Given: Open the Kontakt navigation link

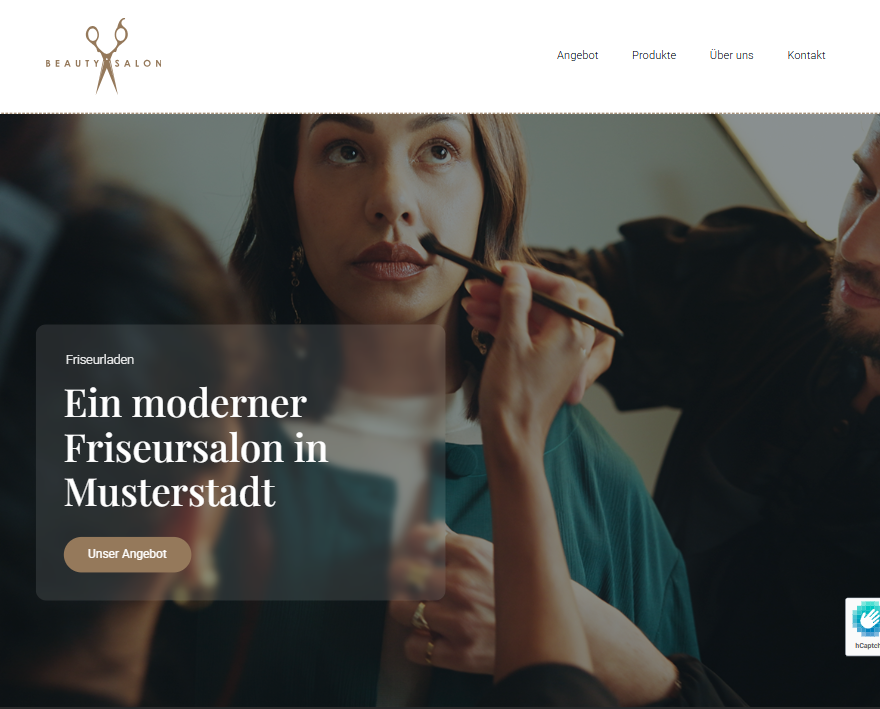Looking at the screenshot, I should point(806,55).
